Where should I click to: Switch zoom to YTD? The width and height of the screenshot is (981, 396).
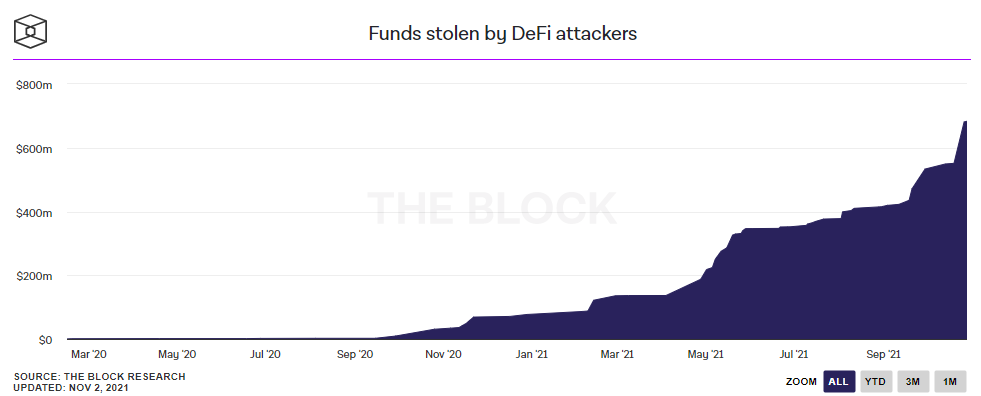click(875, 381)
